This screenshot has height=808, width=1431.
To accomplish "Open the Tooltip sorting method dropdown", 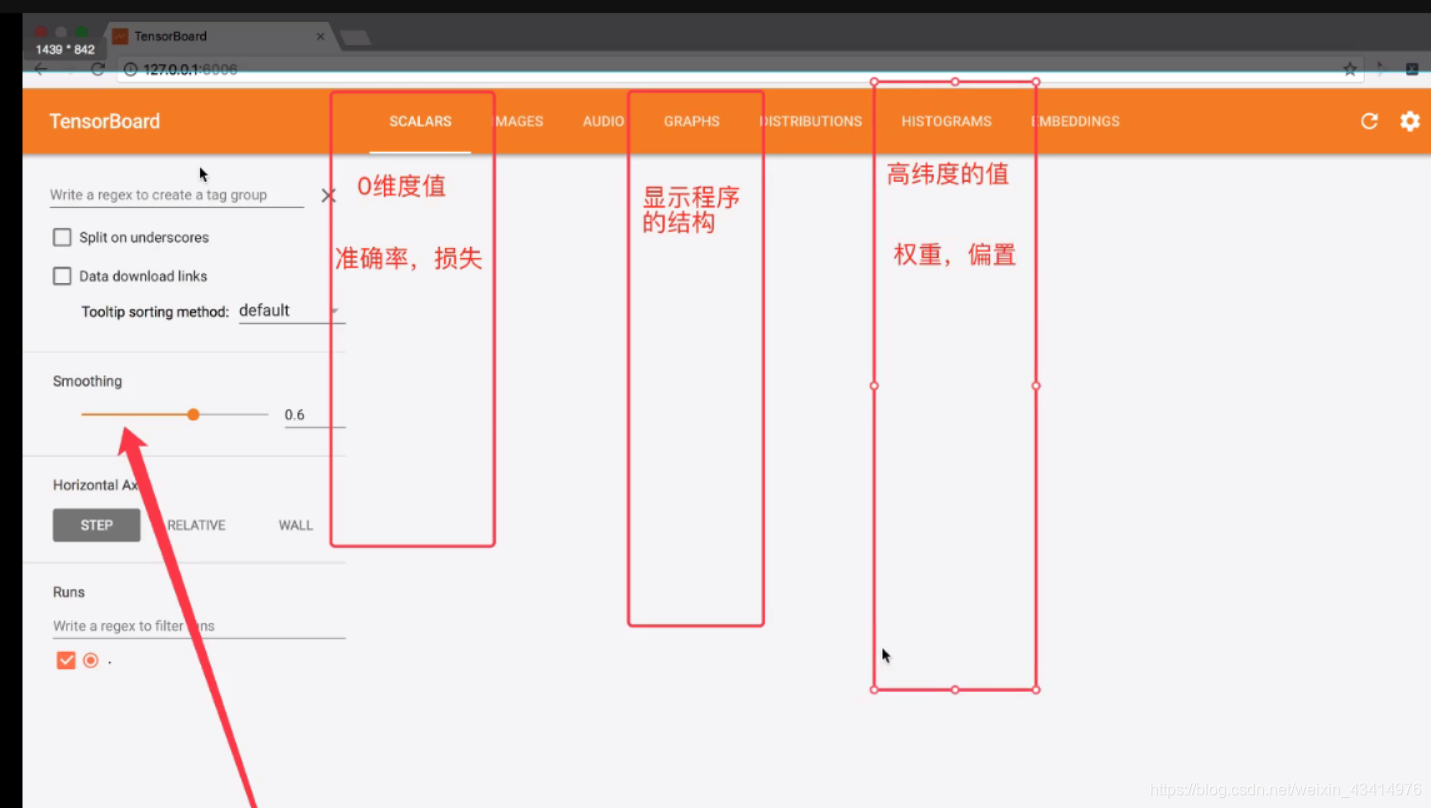I will pyautogui.click(x=291, y=311).
